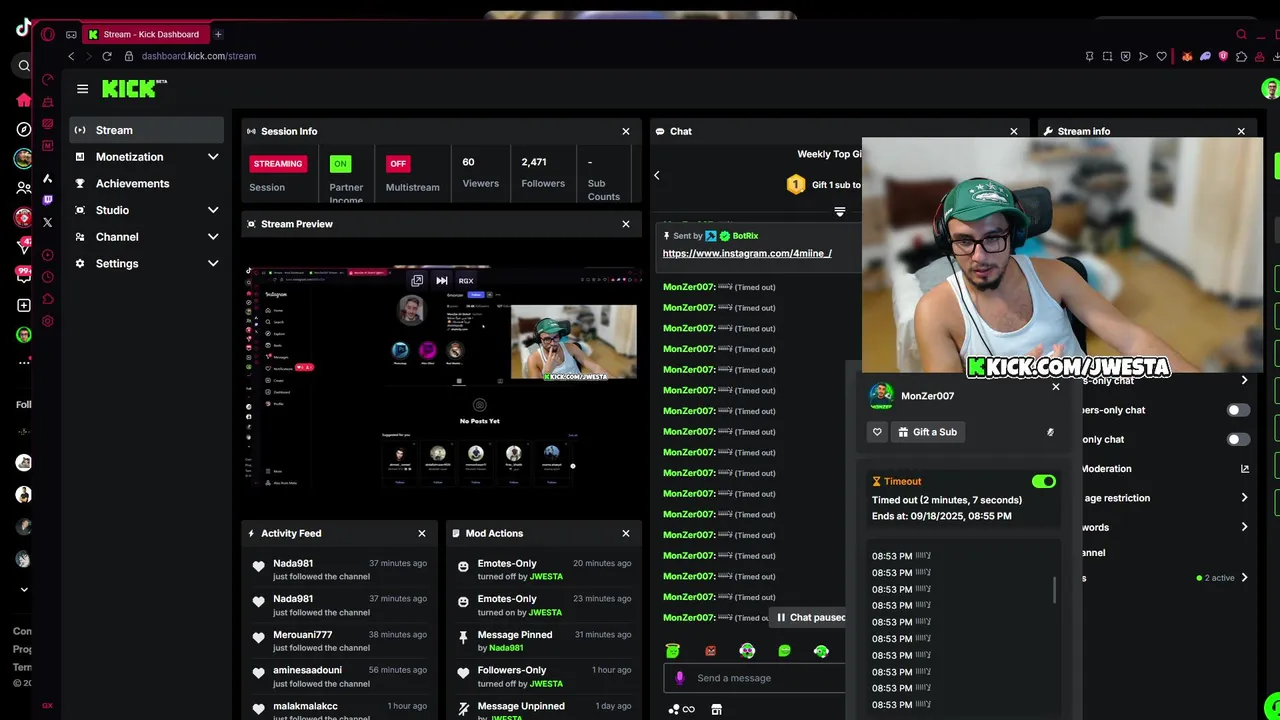Image resolution: width=1280 pixels, height=720 pixels.
Task: Open a new browser tab
Action: point(218,34)
